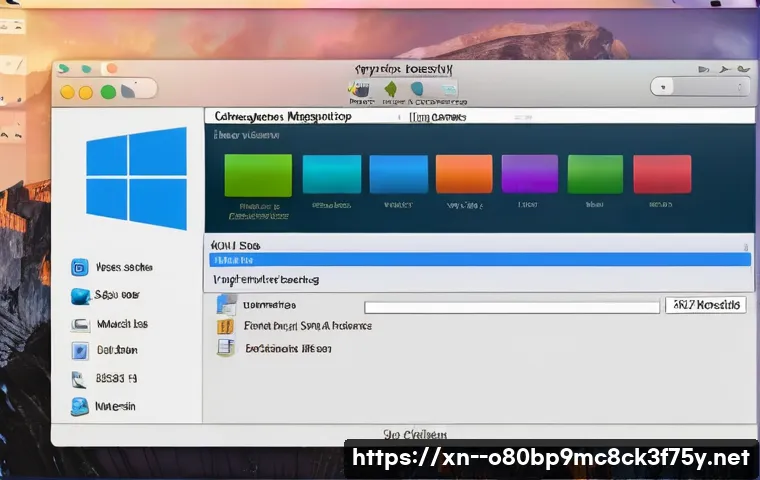The image size is (760, 480).
Task: Click the folder icon beside the empty input field
Action: point(226,304)
